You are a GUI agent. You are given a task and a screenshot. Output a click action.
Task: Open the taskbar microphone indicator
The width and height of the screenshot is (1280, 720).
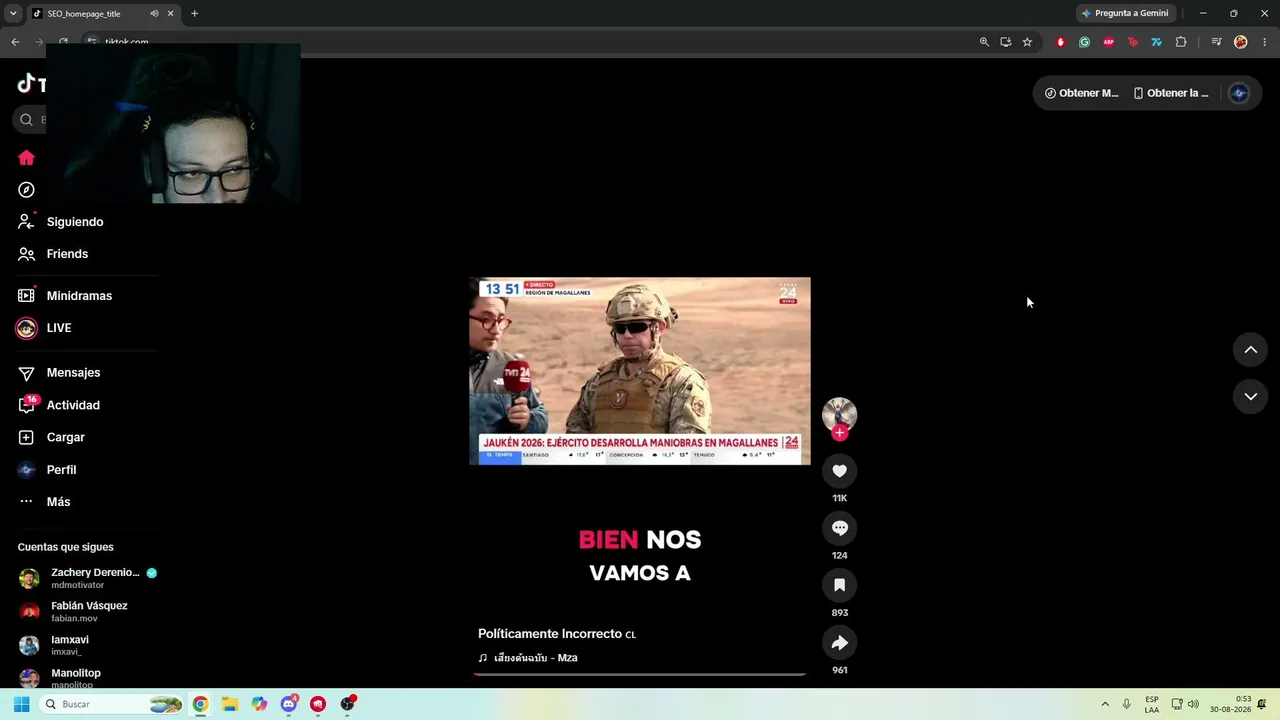[x=1127, y=704]
